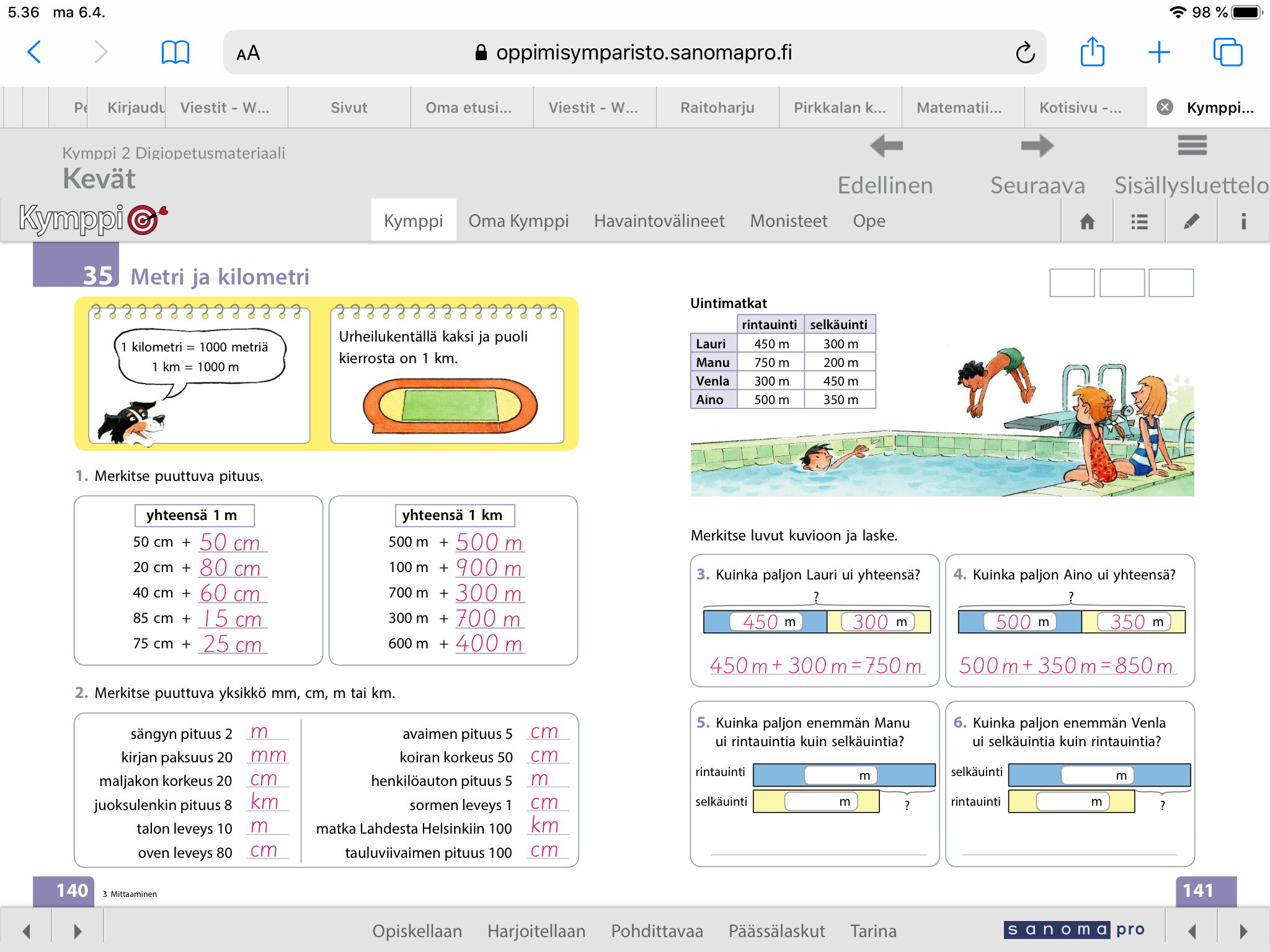Viewport: 1270px width, 952px height.
Task: Open Safari bookmarks book icon
Action: pos(175,52)
